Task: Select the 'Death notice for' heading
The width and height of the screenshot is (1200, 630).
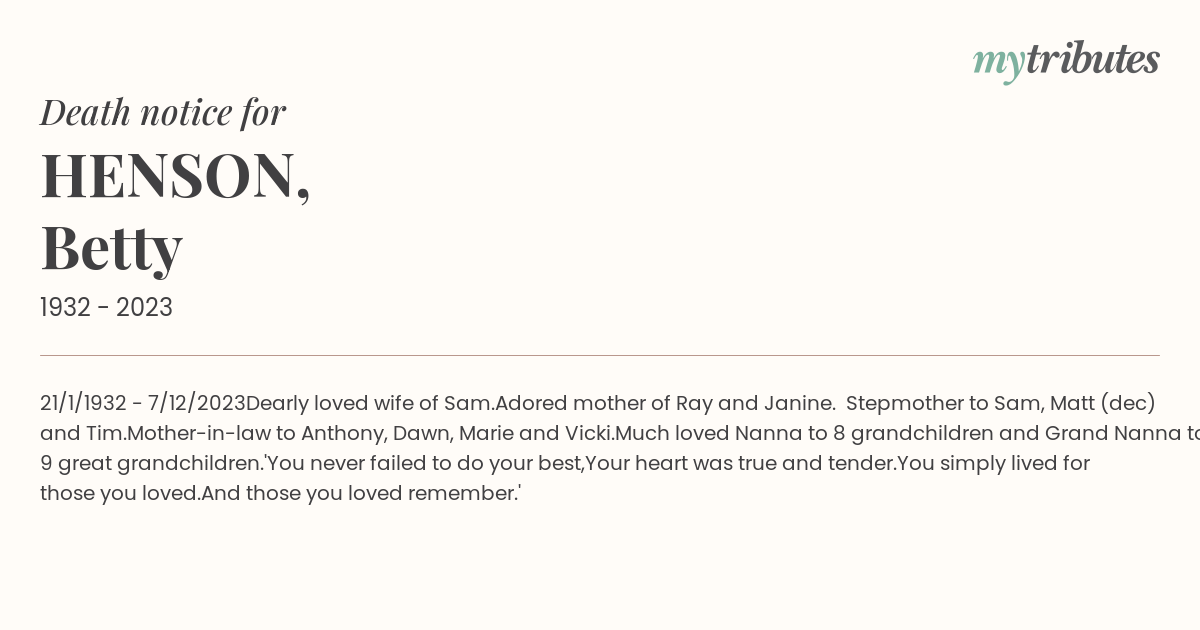Action: [163, 112]
